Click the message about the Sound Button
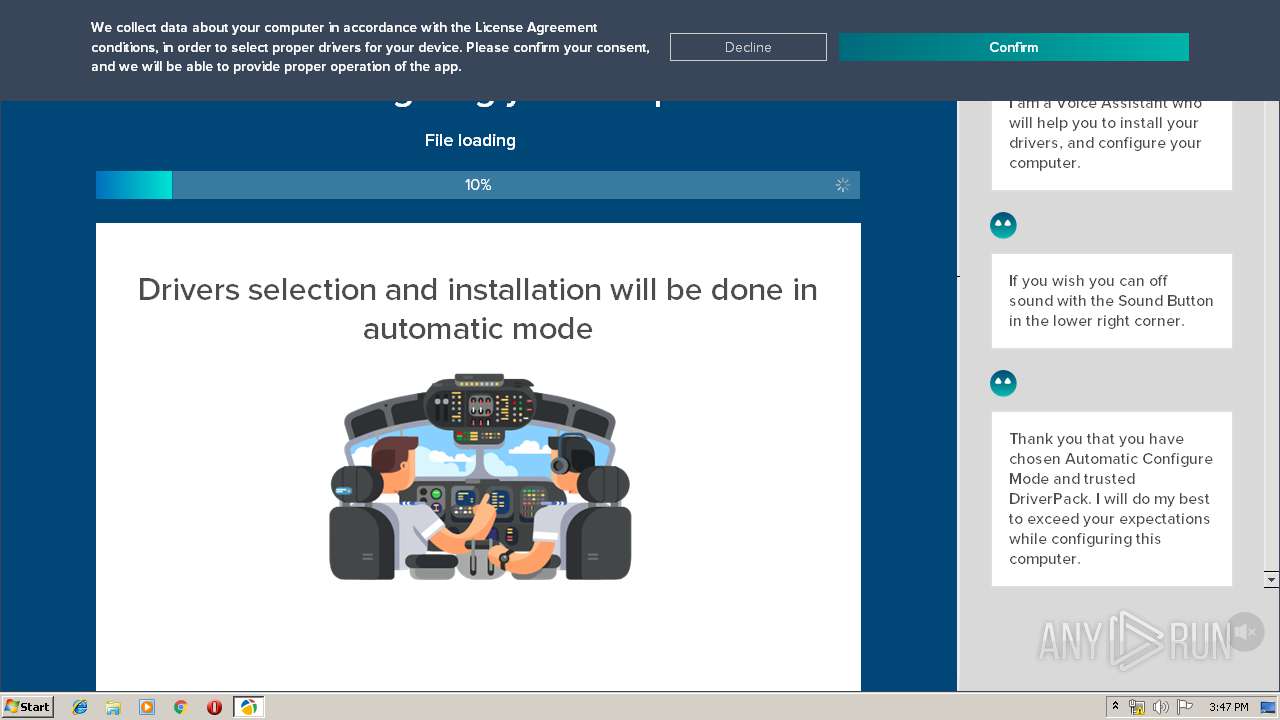 tap(1111, 301)
